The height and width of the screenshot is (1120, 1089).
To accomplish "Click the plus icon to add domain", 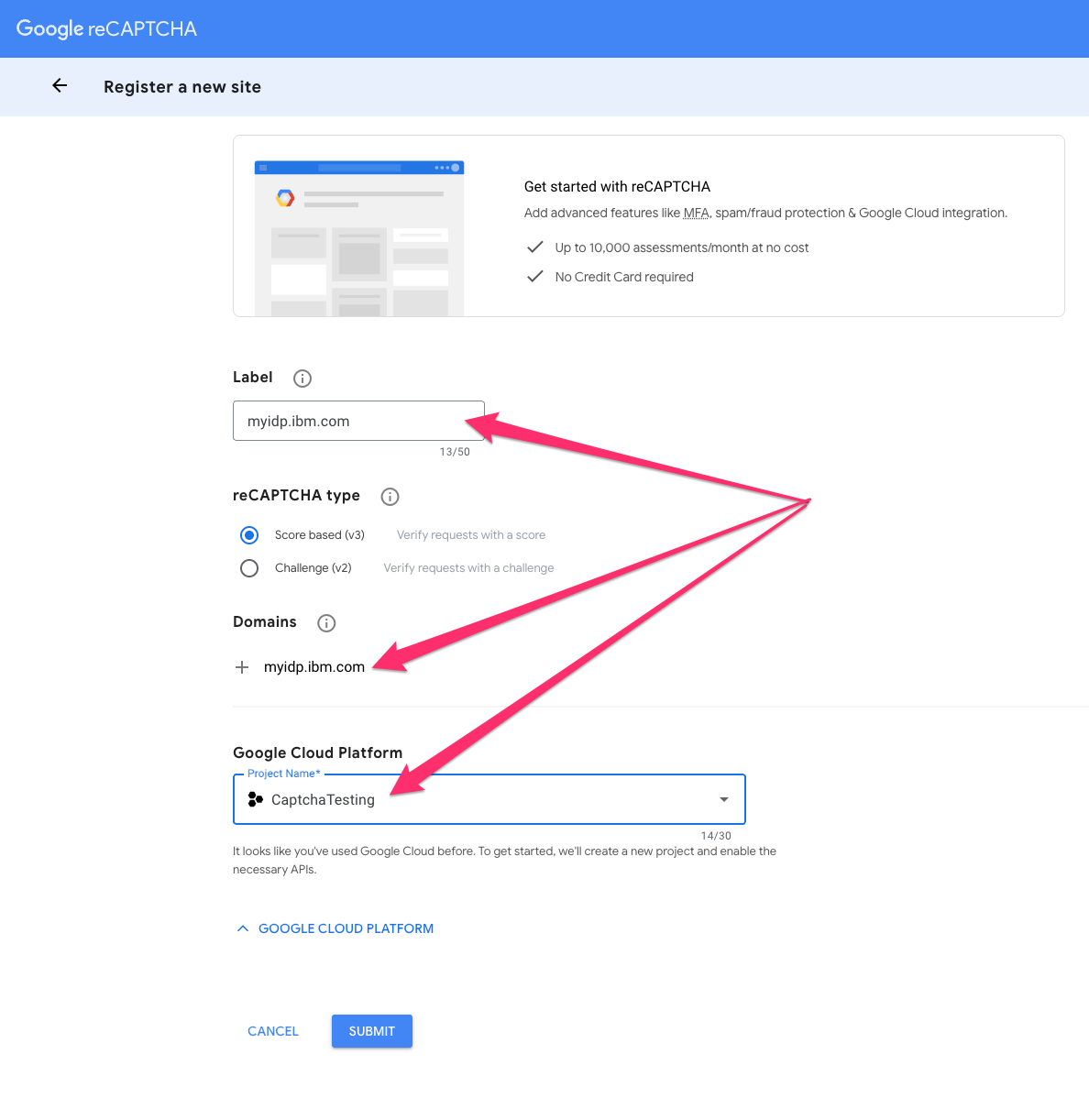I will click(x=242, y=667).
